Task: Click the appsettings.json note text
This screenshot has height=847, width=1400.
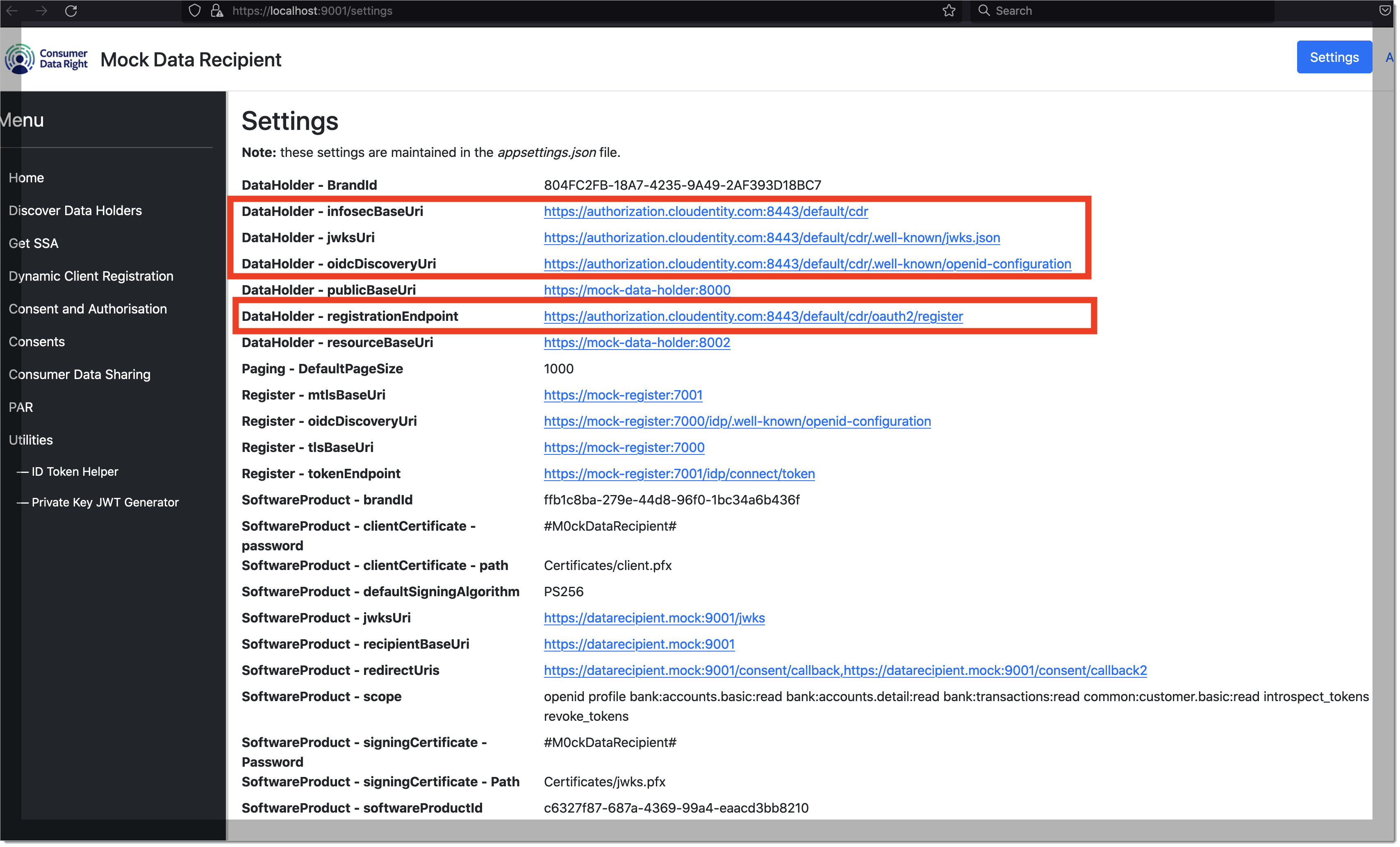Action: tap(431, 152)
